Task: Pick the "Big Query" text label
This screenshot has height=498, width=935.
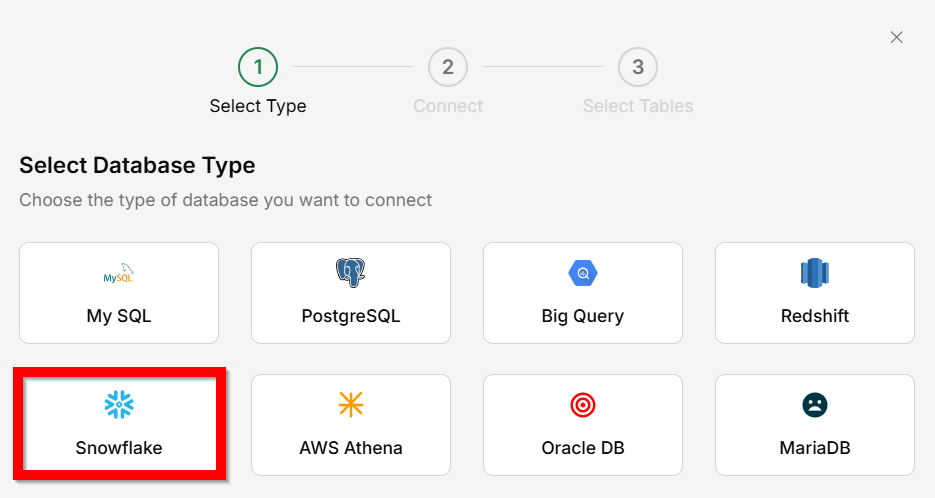Action: [582, 316]
